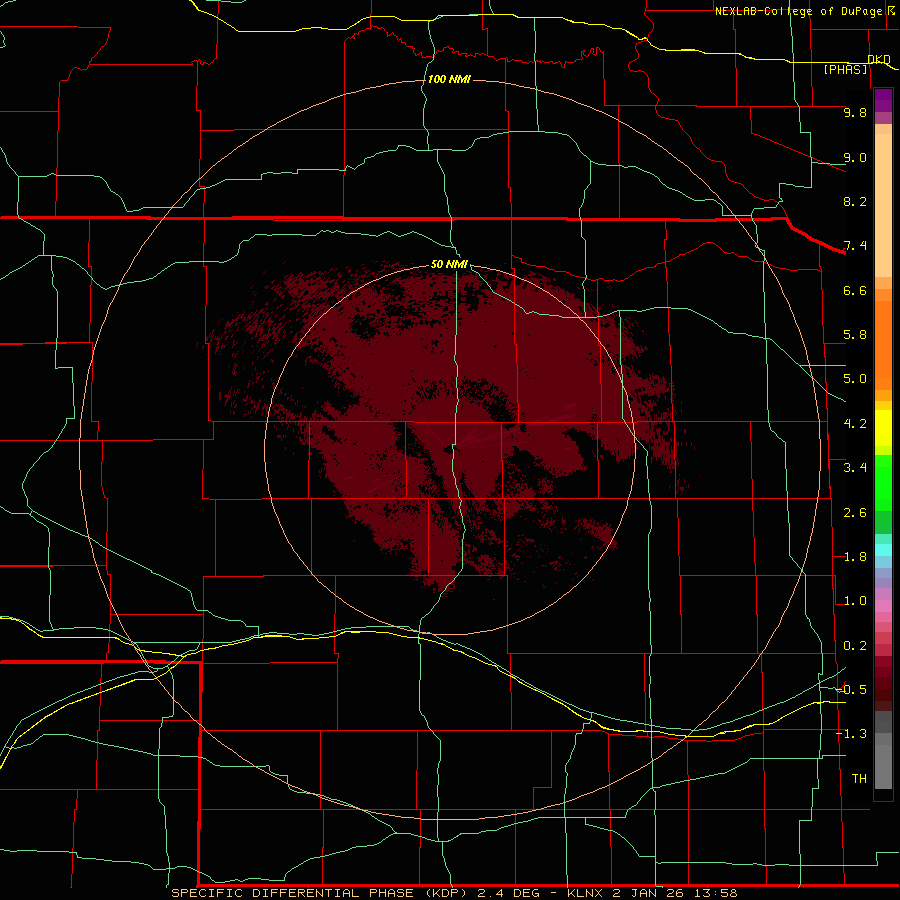Screen dimensions: 900x900
Task: Click the 4.2 value on the color scale
Action: [x=855, y=424]
